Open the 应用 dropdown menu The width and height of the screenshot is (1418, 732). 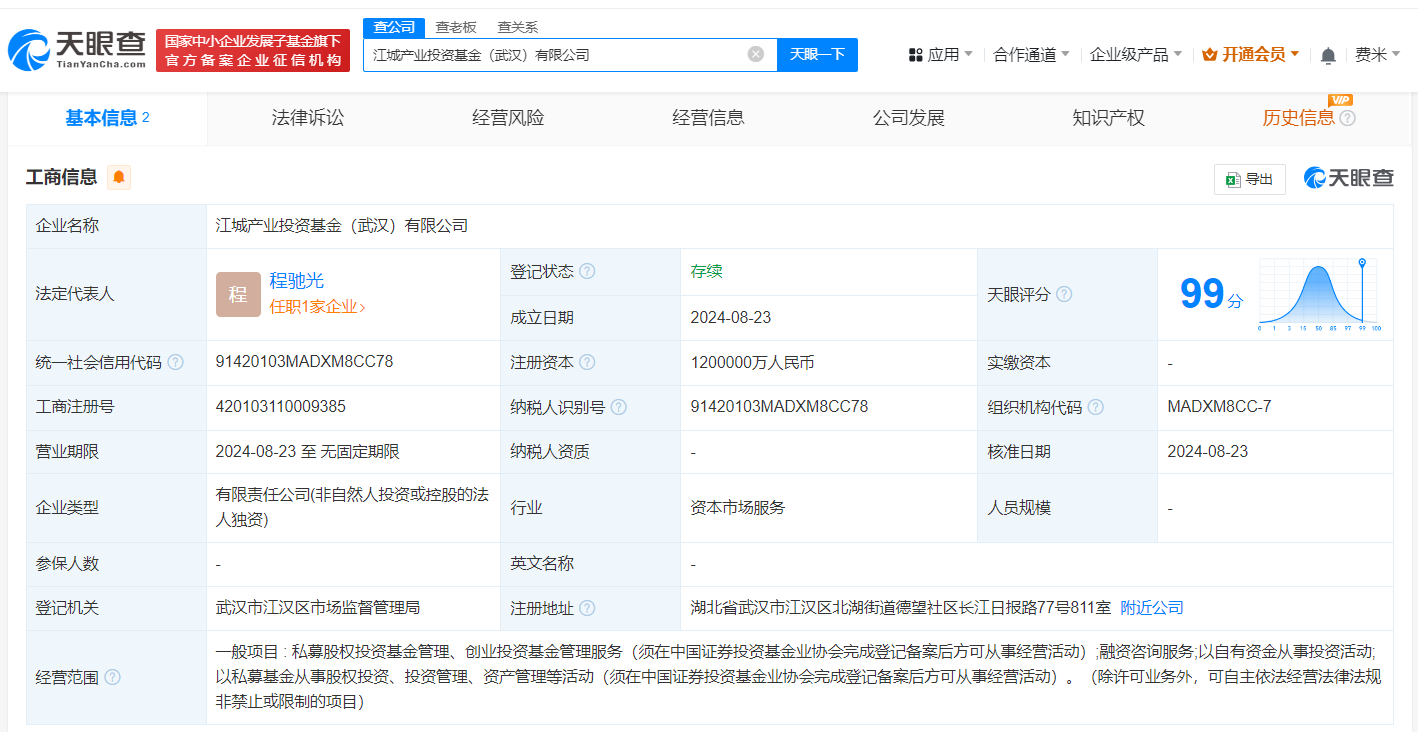[x=941, y=55]
